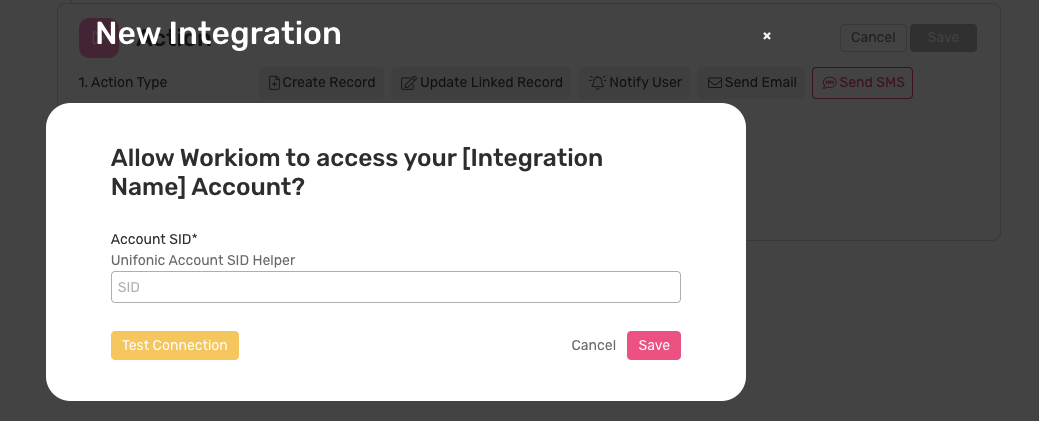Click the pencil icon for Update Linked Record
The width and height of the screenshot is (1039, 421).
409,83
